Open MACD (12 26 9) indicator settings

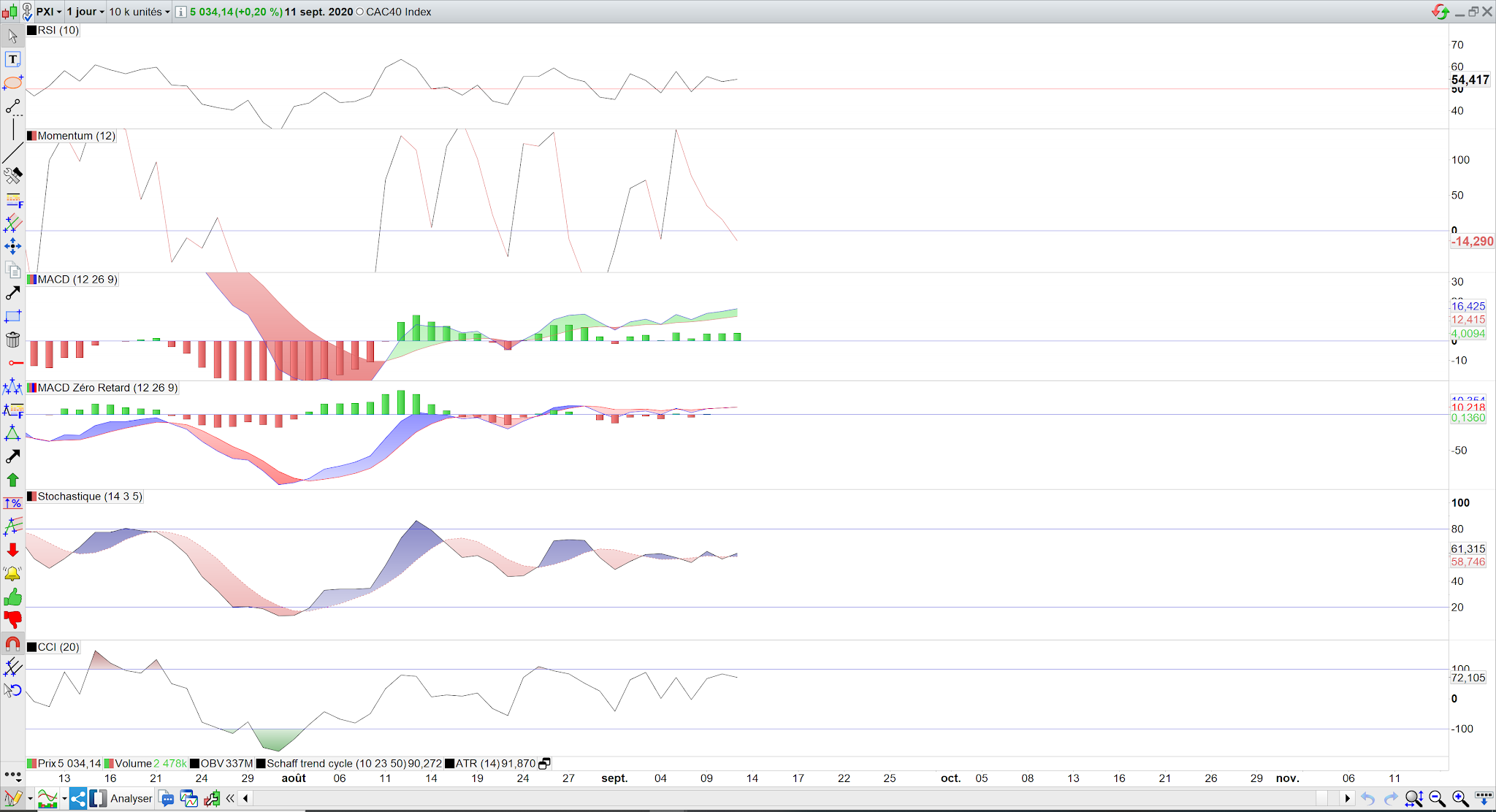[72, 280]
